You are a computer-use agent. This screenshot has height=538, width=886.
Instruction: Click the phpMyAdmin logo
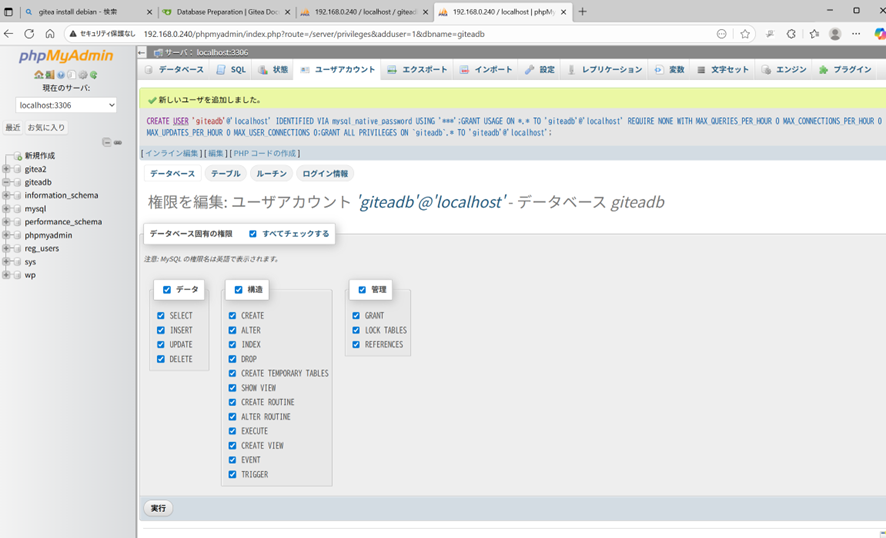[66, 56]
